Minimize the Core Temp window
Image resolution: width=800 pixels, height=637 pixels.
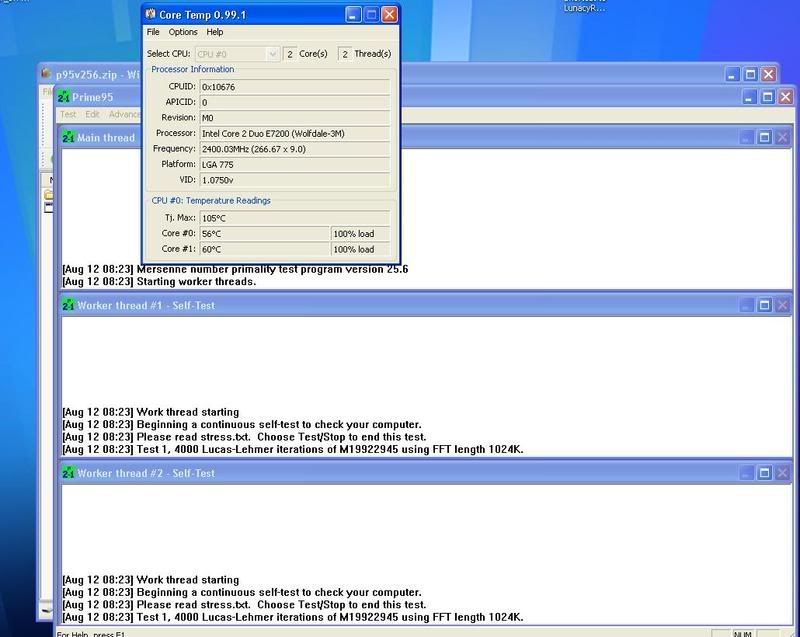pyautogui.click(x=352, y=14)
